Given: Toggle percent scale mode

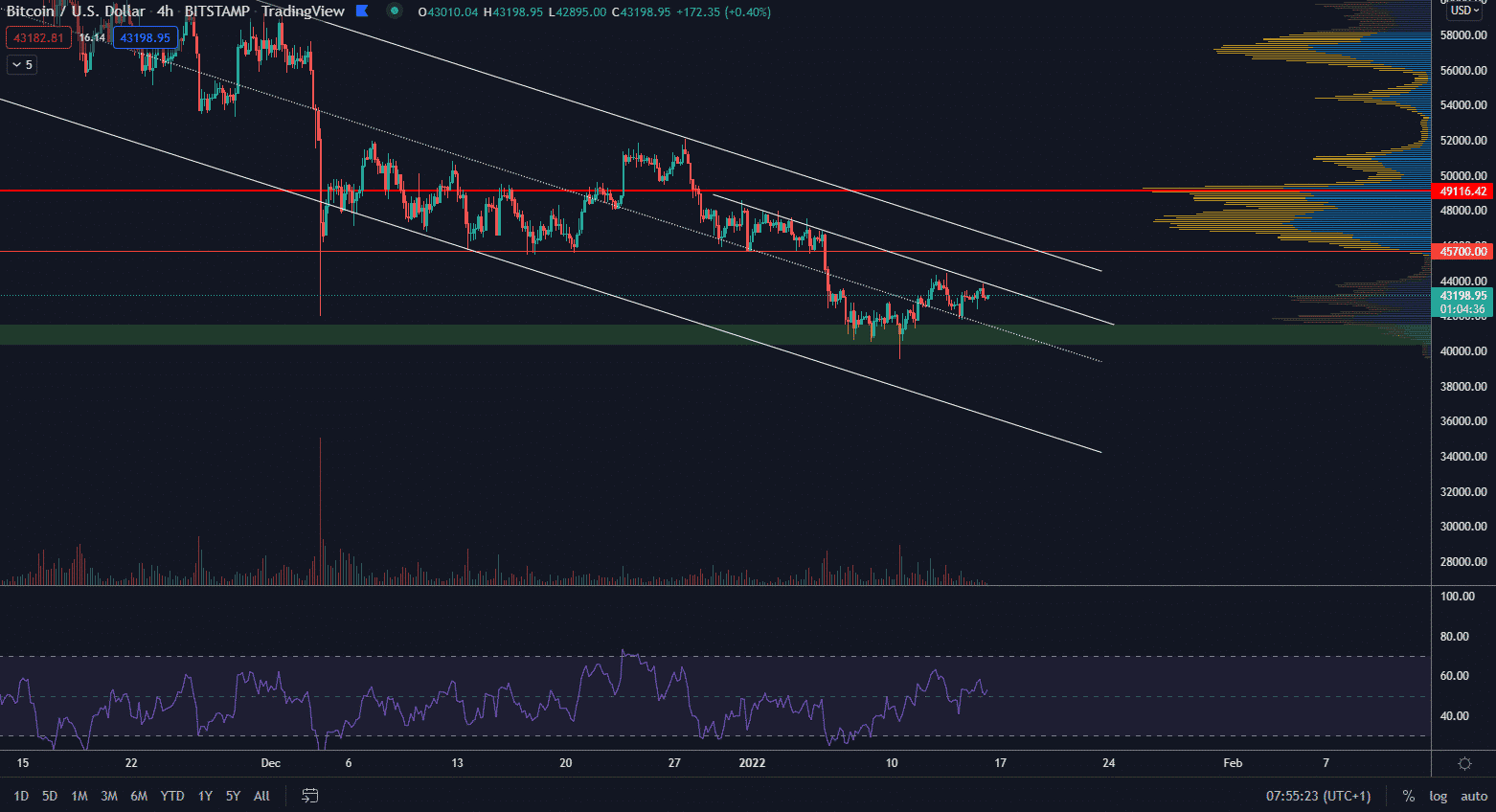Looking at the screenshot, I should tap(1408, 796).
